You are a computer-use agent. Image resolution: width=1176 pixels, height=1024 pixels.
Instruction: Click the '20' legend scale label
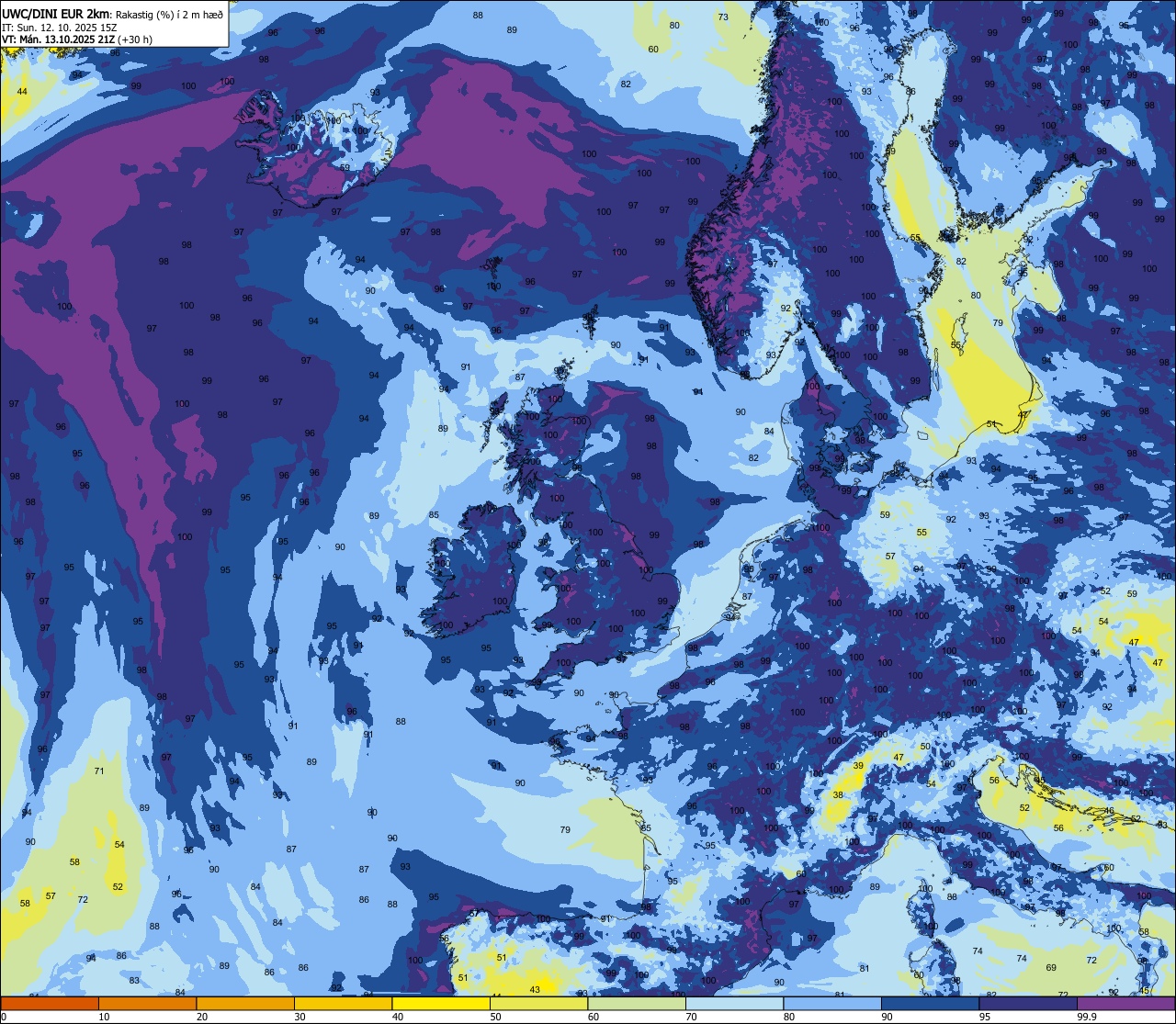(203, 1017)
